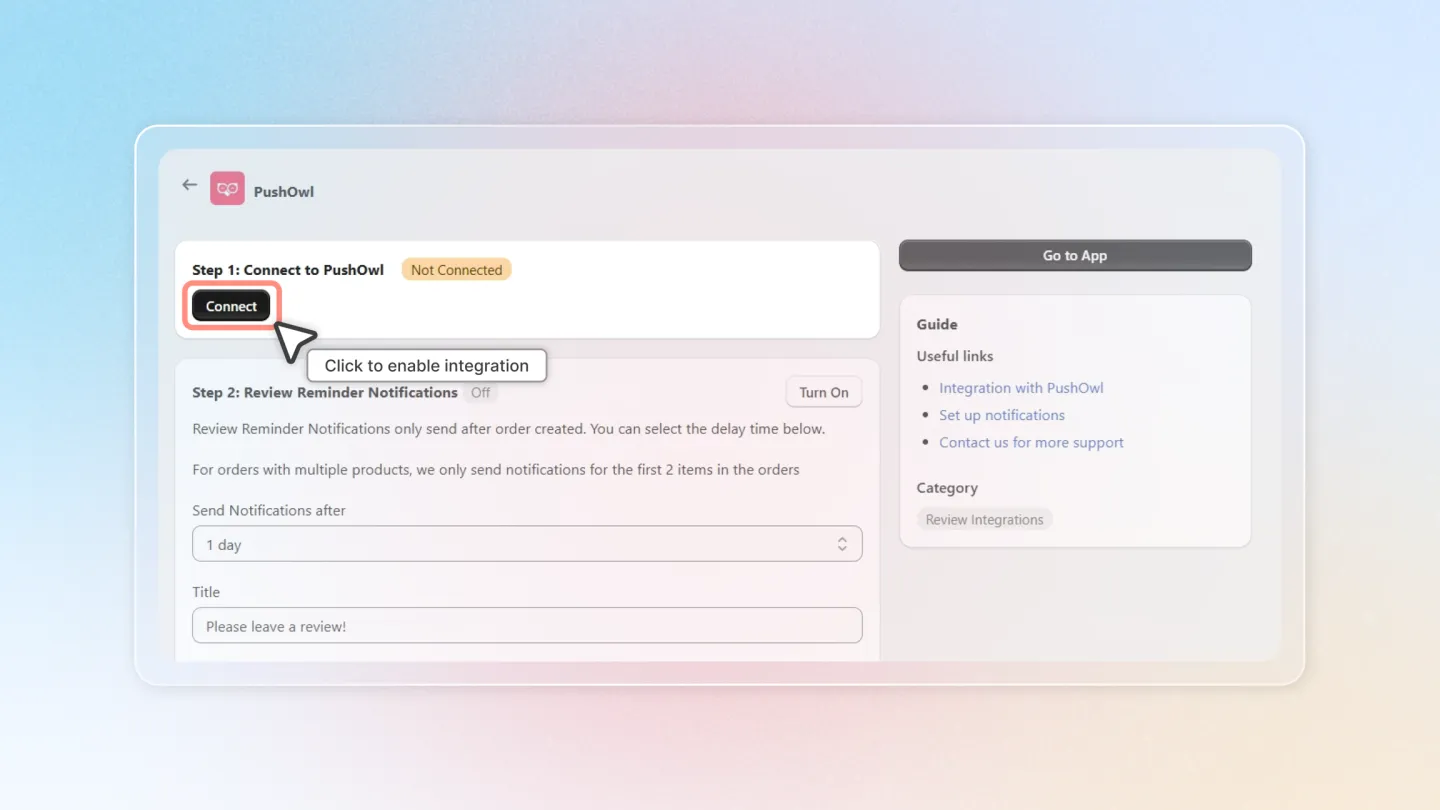Viewport: 1440px width, 810px height.
Task: Connect to PushOwl via Connect button
Action: tap(231, 306)
